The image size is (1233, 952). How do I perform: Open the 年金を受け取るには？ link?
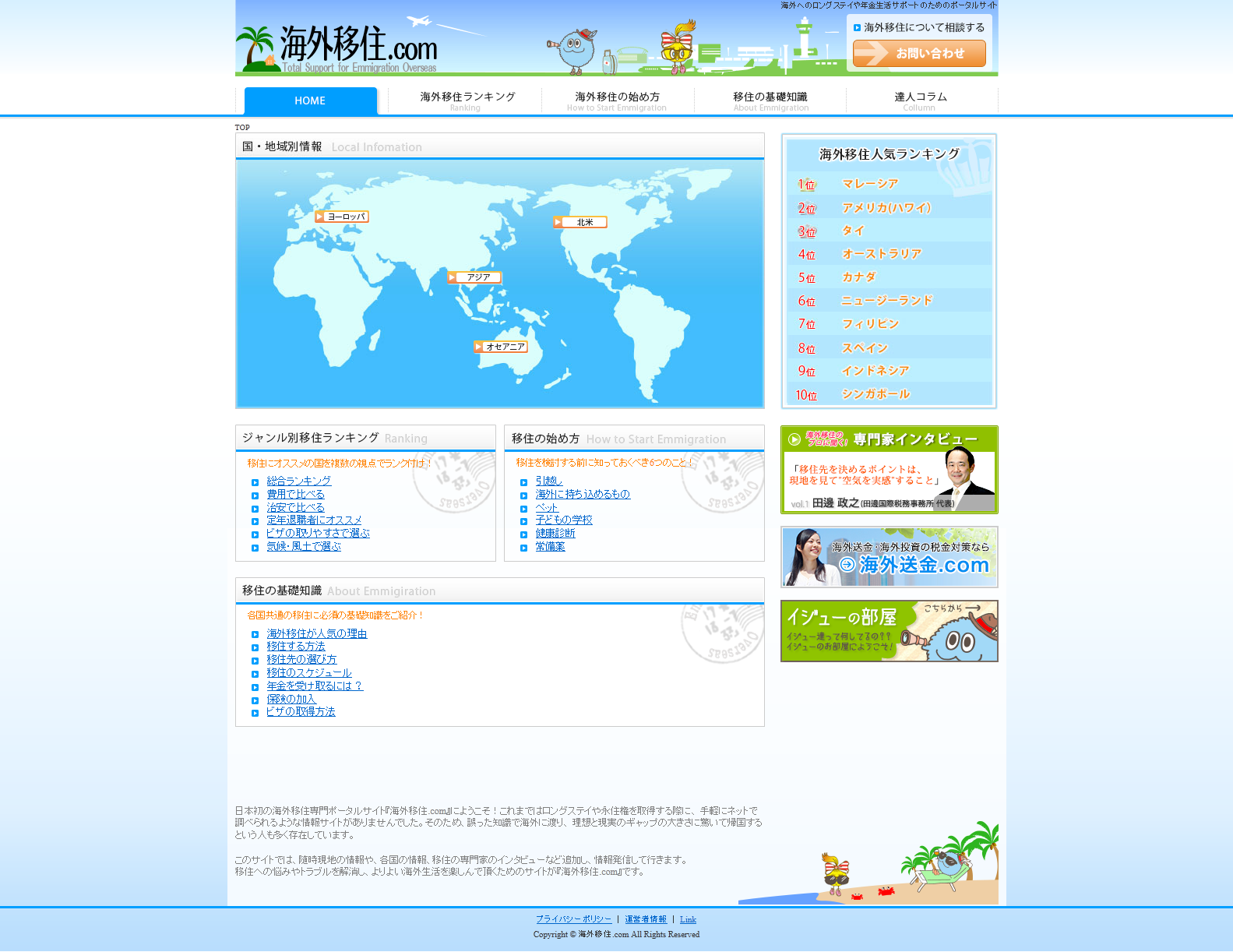point(315,686)
